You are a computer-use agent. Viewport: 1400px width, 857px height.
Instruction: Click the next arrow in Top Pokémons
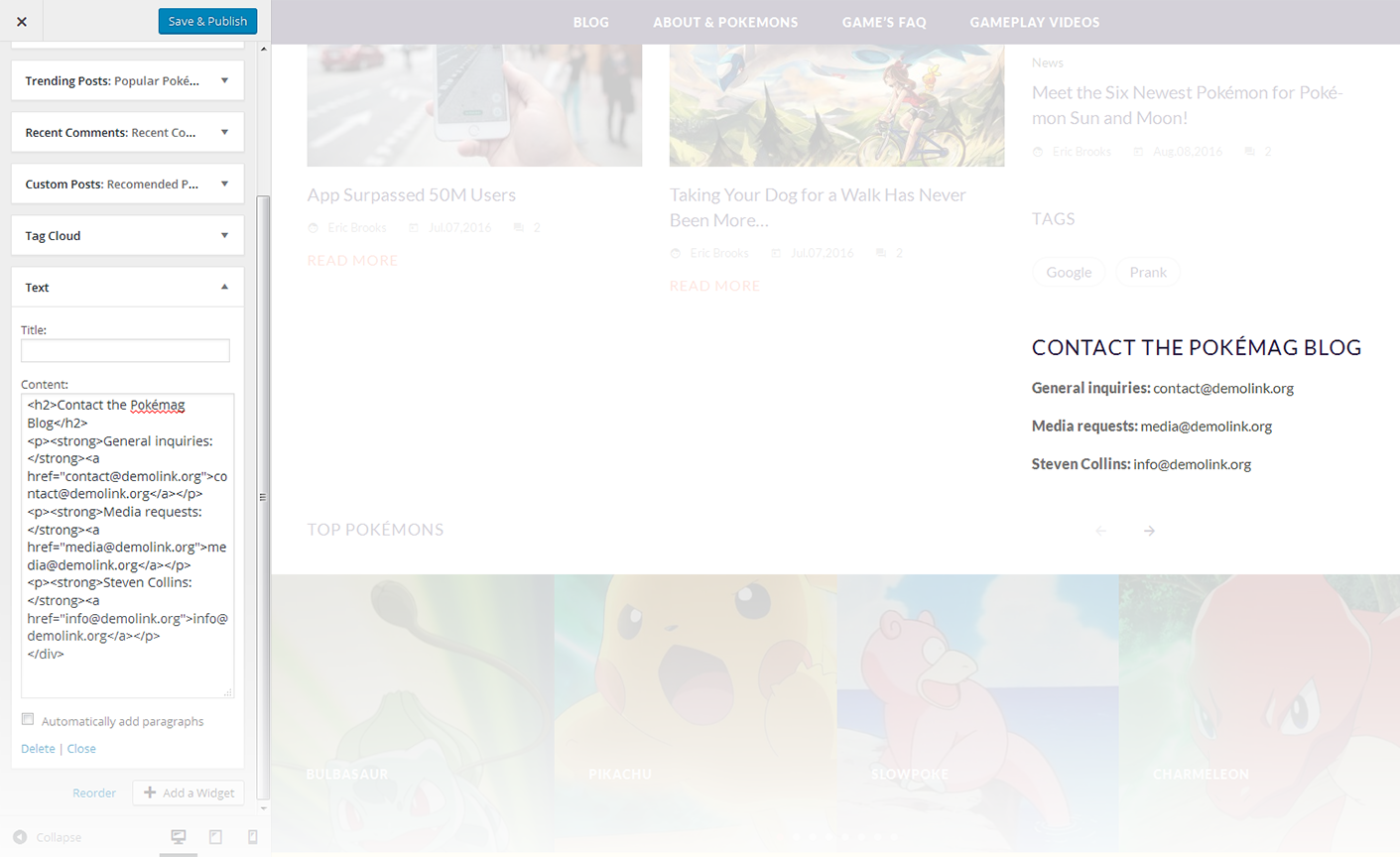tap(1149, 531)
